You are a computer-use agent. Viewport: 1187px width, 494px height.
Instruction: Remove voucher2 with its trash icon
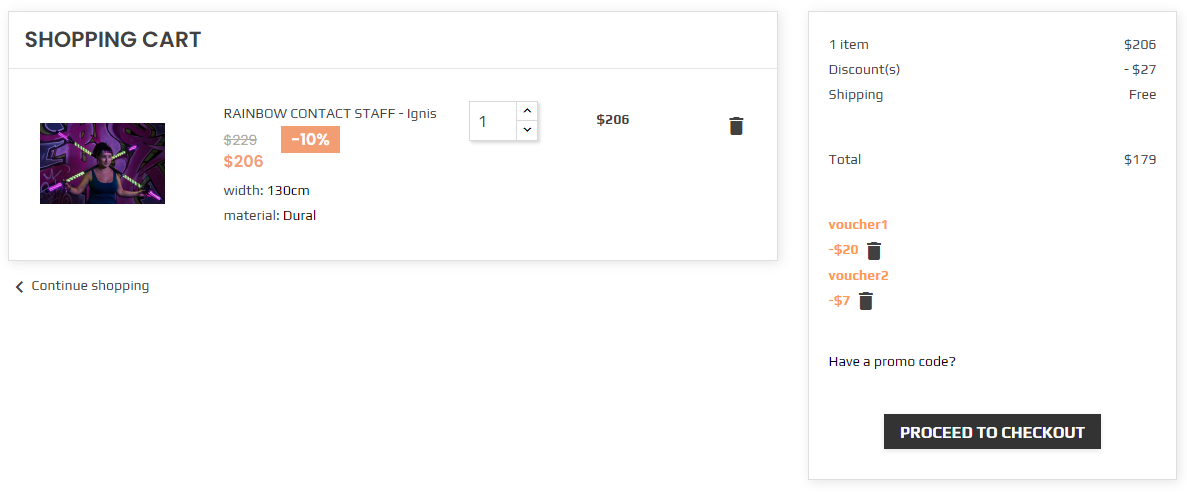[866, 301]
